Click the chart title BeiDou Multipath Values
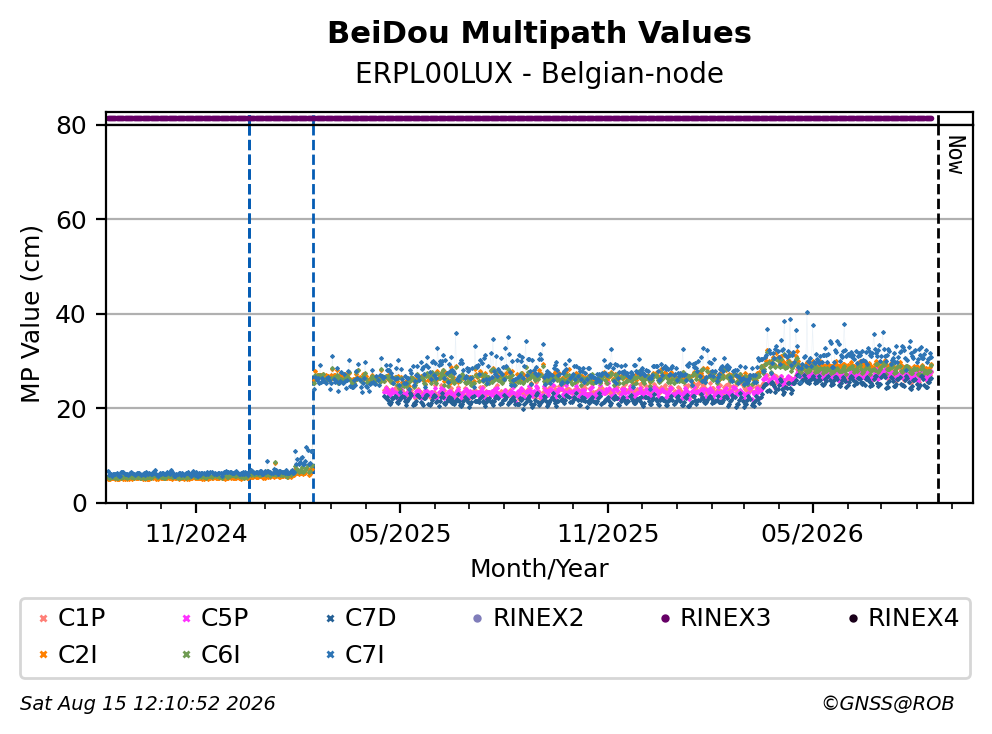Image resolution: width=992 pixels, height=734 pixels. (x=540, y=33)
